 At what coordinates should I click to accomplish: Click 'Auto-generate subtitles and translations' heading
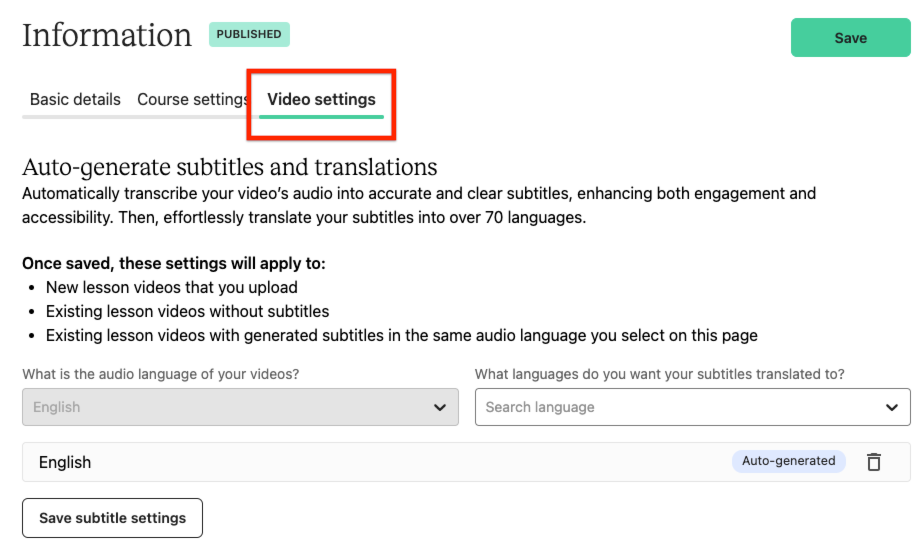click(230, 167)
